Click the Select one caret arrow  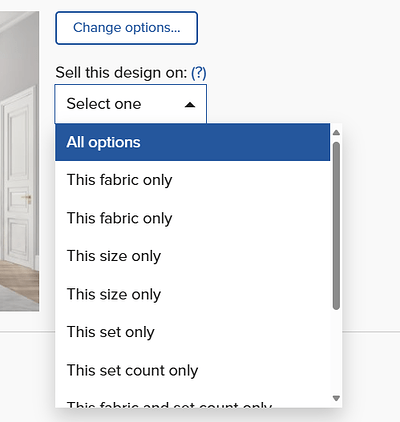pos(190,105)
